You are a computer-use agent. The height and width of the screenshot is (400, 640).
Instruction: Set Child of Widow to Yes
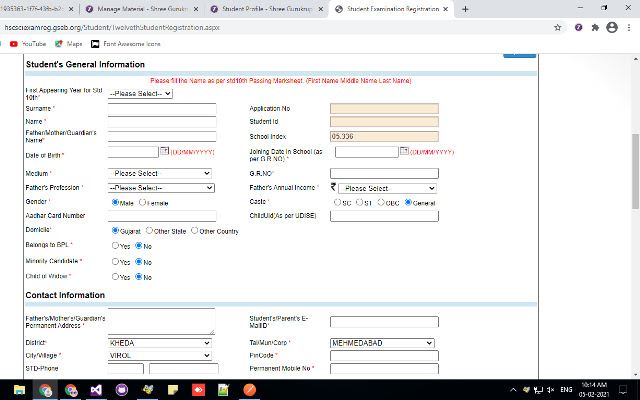click(115, 277)
